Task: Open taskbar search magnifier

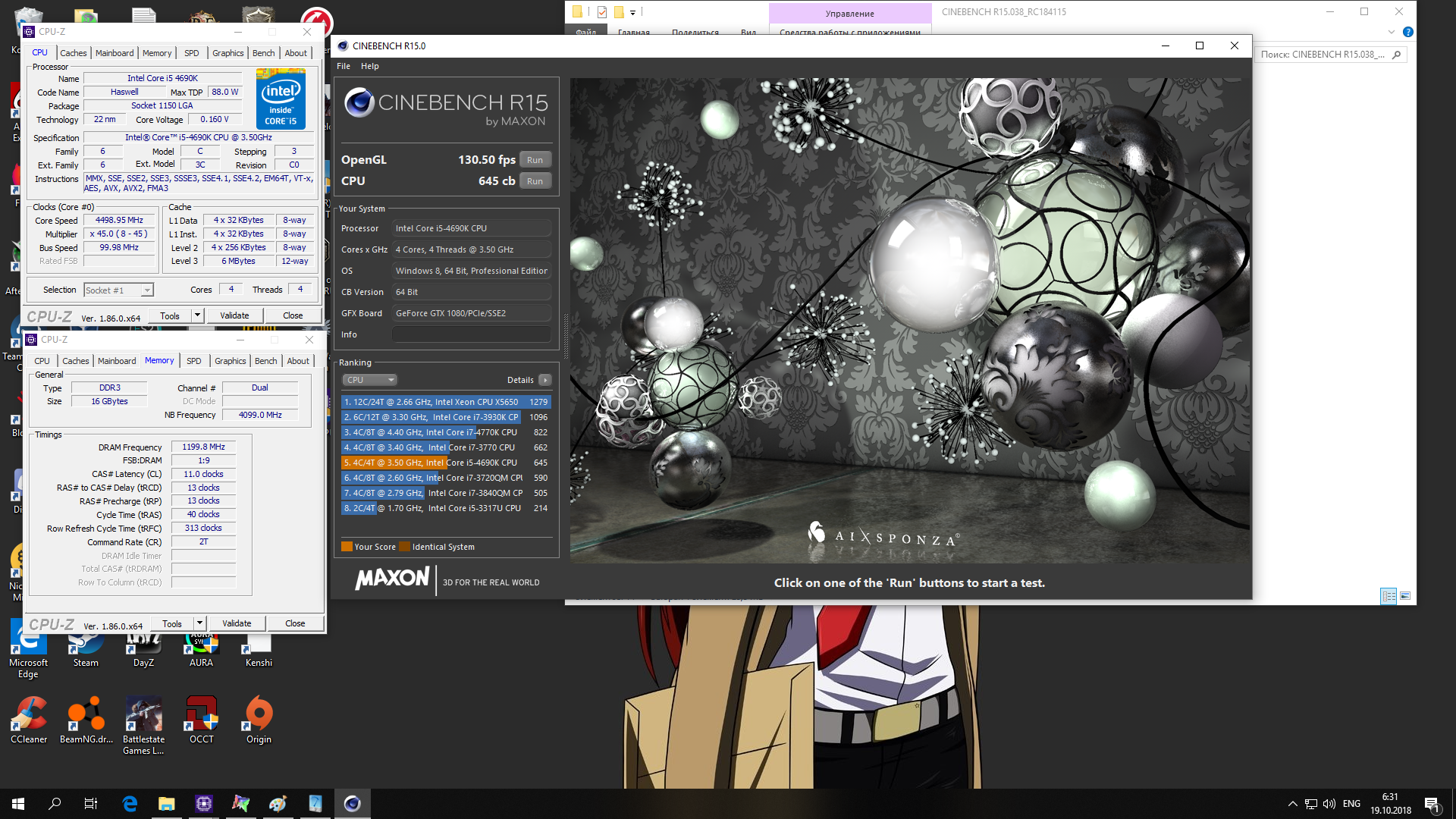Action: [55, 804]
